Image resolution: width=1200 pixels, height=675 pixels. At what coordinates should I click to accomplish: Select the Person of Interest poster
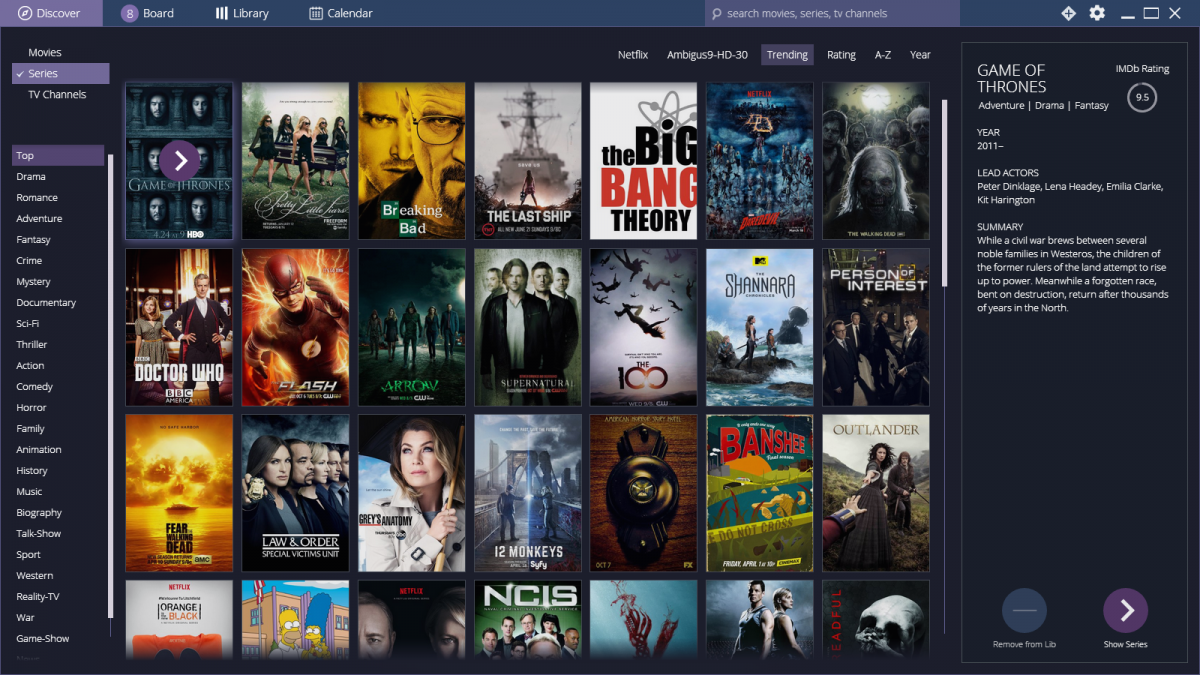click(875, 327)
